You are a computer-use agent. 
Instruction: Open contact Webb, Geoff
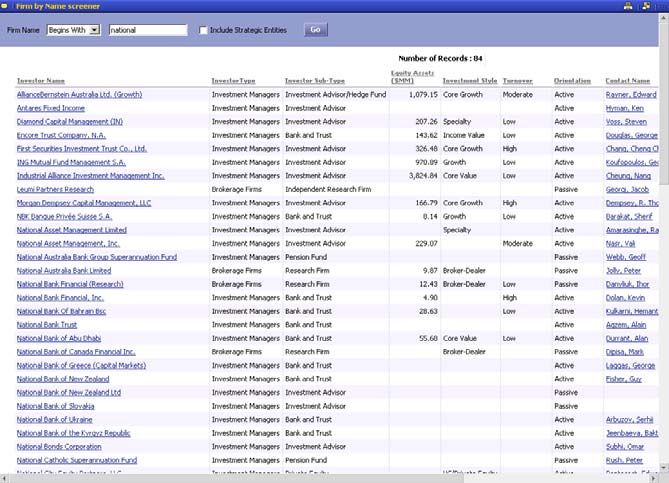pyautogui.click(x=625, y=257)
